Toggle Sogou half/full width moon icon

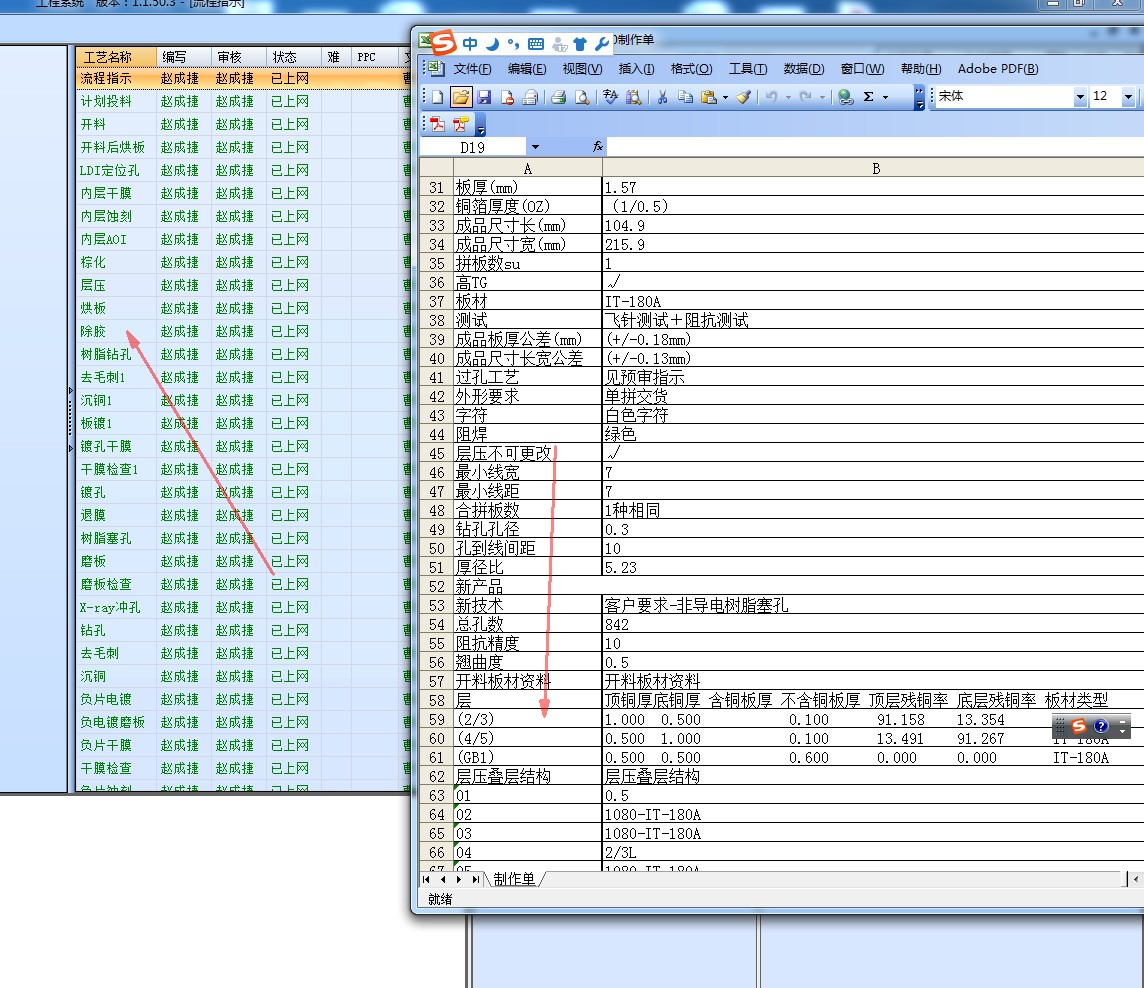coord(492,44)
